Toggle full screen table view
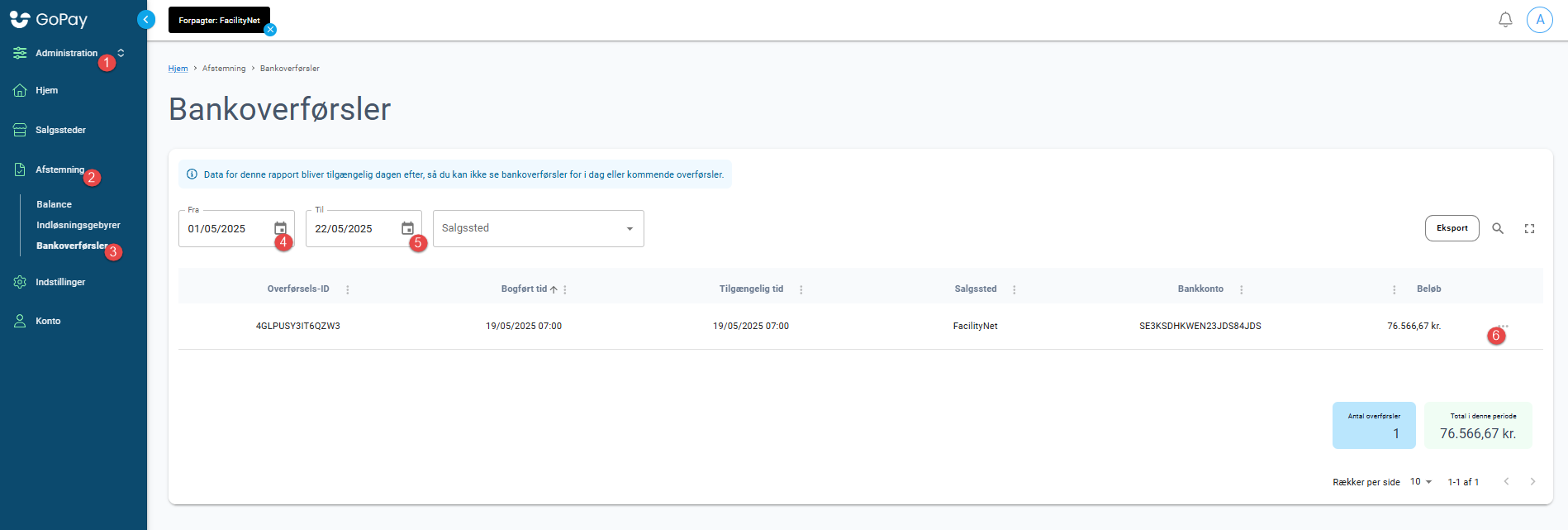Image resolution: width=1568 pixels, height=530 pixels. 1529,228
